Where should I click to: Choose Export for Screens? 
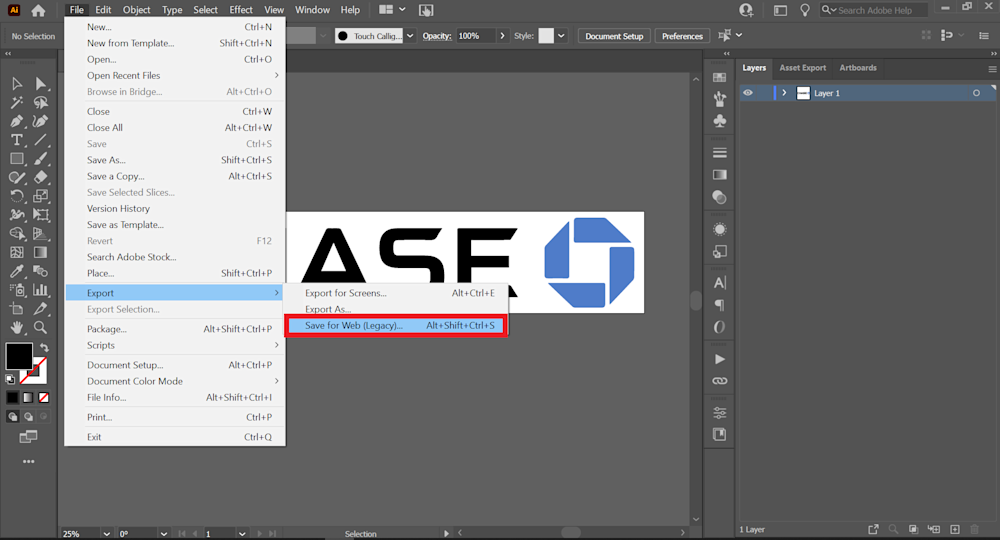(x=397, y=293)
